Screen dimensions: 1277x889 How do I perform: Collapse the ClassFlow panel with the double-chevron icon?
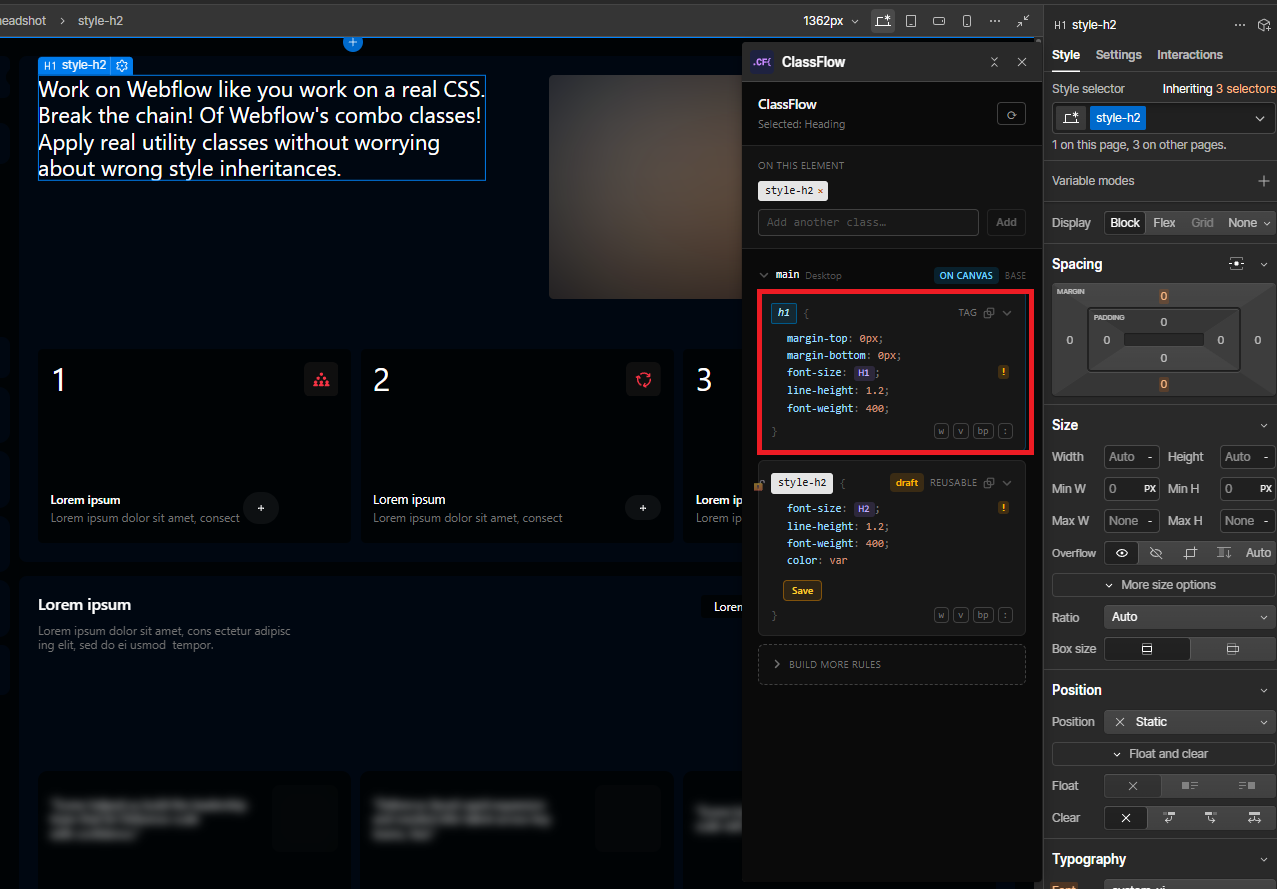point(994,62)
